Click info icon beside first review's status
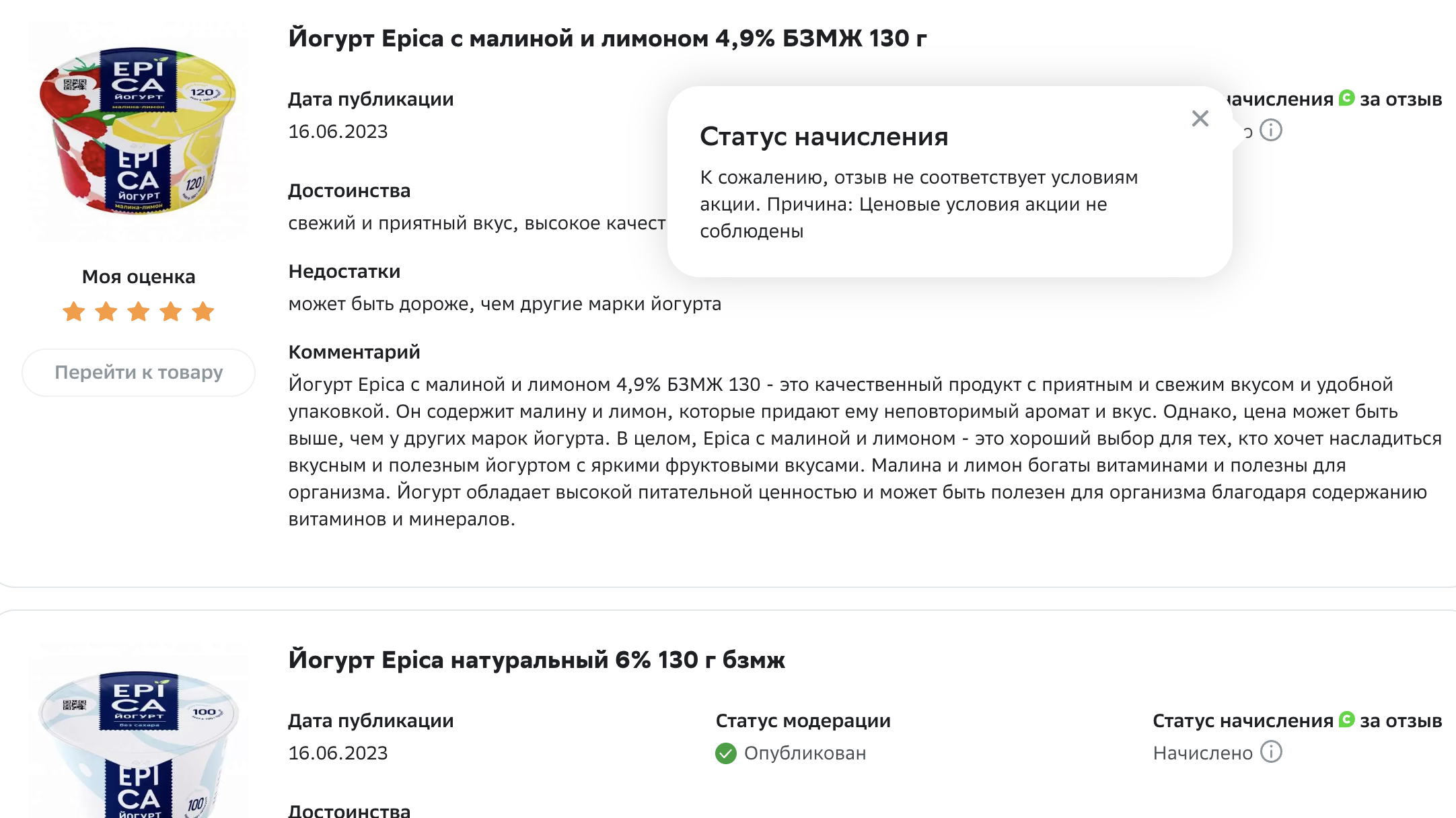Screen dimensions: 1456x818 click(1270, 130)
